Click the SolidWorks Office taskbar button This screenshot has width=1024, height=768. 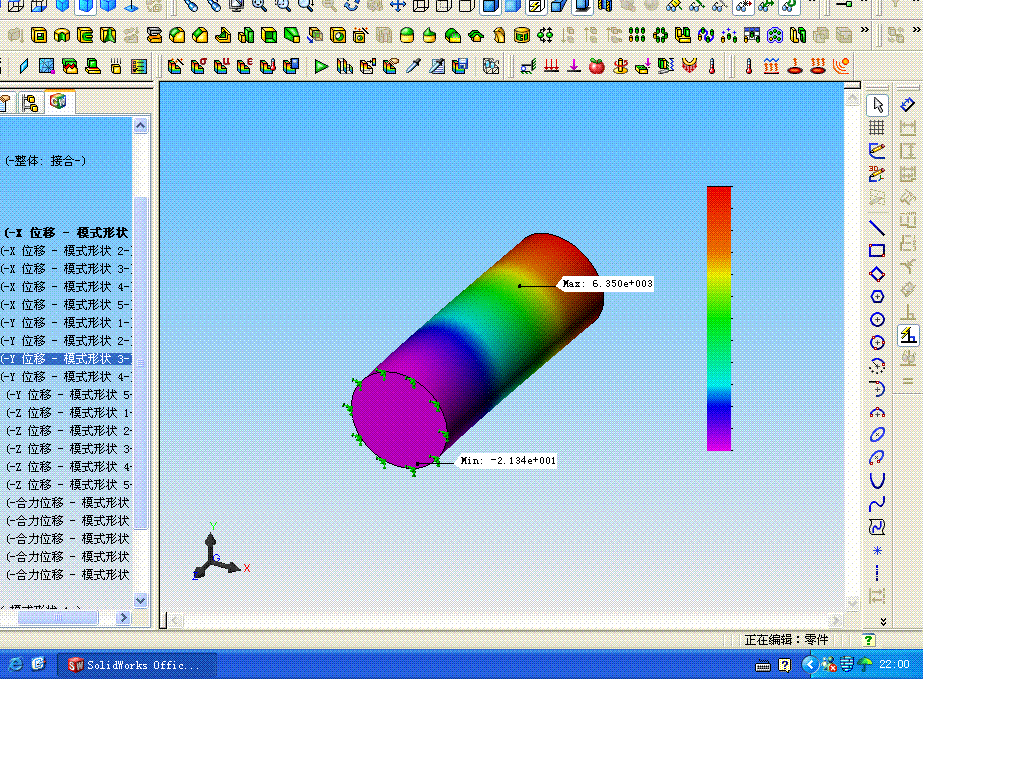coord(136,665)
